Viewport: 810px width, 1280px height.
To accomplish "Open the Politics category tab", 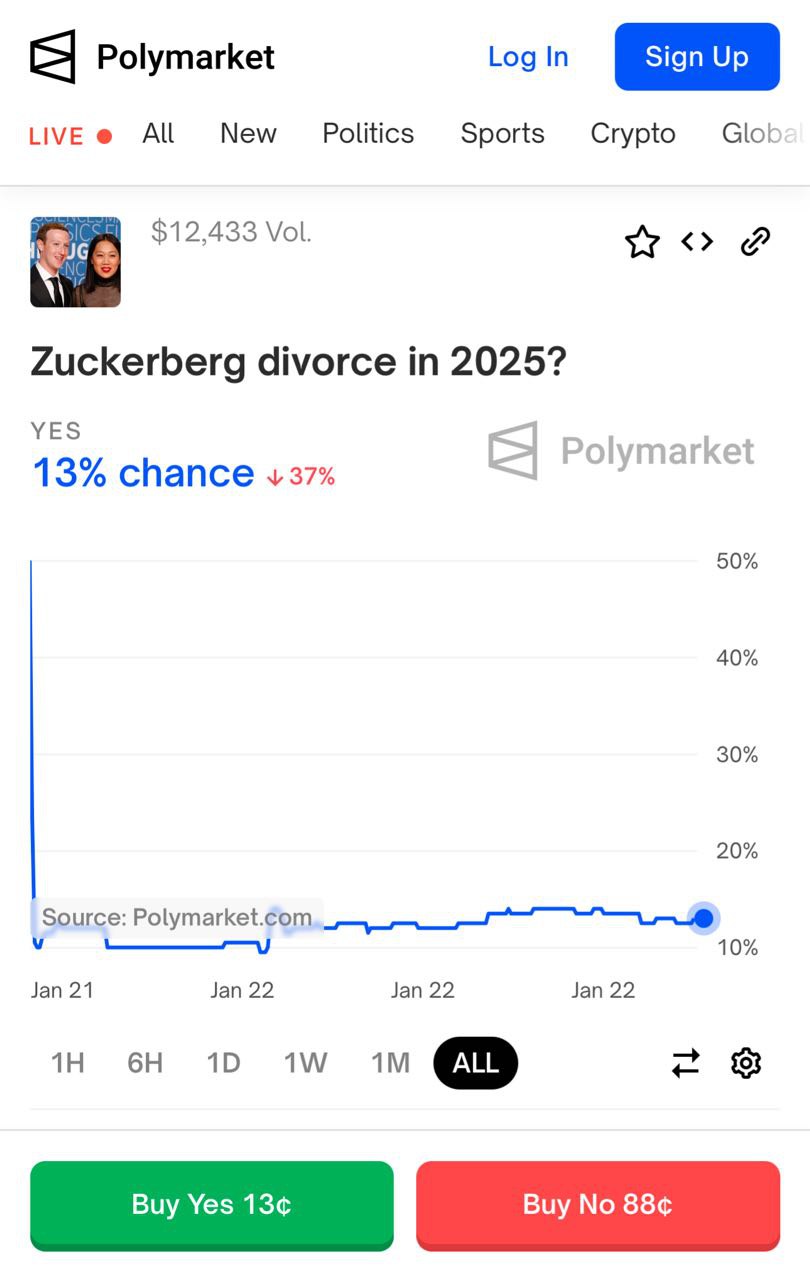I will [368, 134].
